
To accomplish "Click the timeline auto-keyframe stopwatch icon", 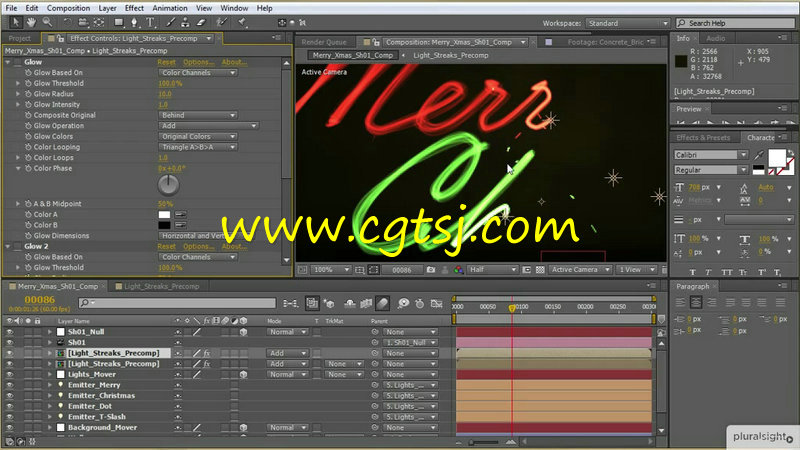I will pyautogui.click(x=419, y=304).
